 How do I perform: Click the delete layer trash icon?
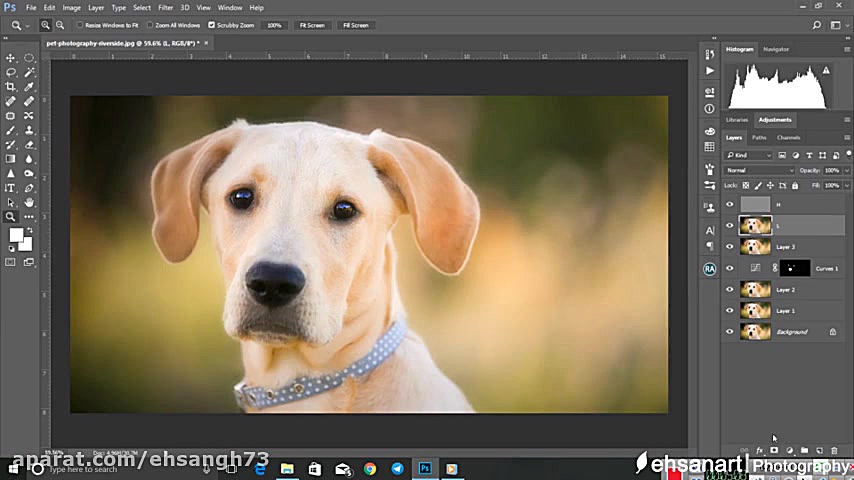pos(834,451)
